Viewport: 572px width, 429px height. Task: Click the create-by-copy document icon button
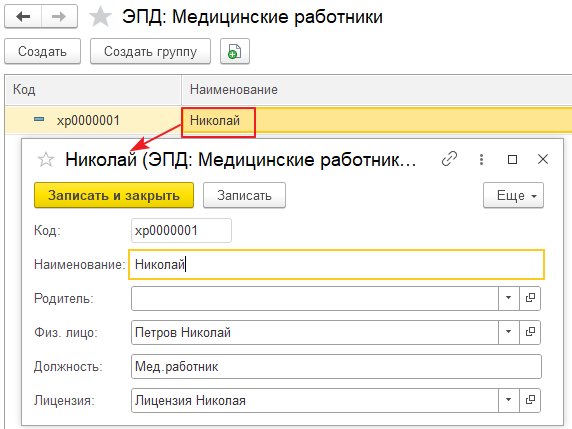point(235,51)
